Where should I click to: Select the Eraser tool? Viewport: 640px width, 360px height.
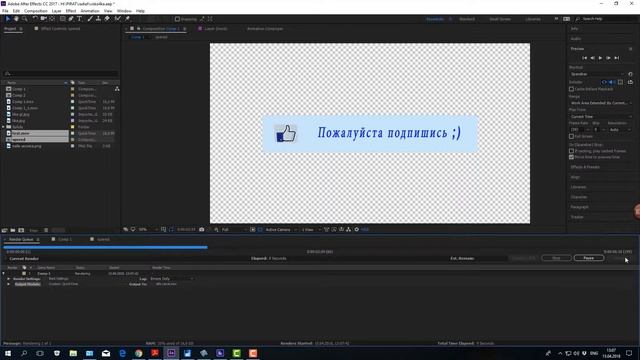(x=107, y=19)
